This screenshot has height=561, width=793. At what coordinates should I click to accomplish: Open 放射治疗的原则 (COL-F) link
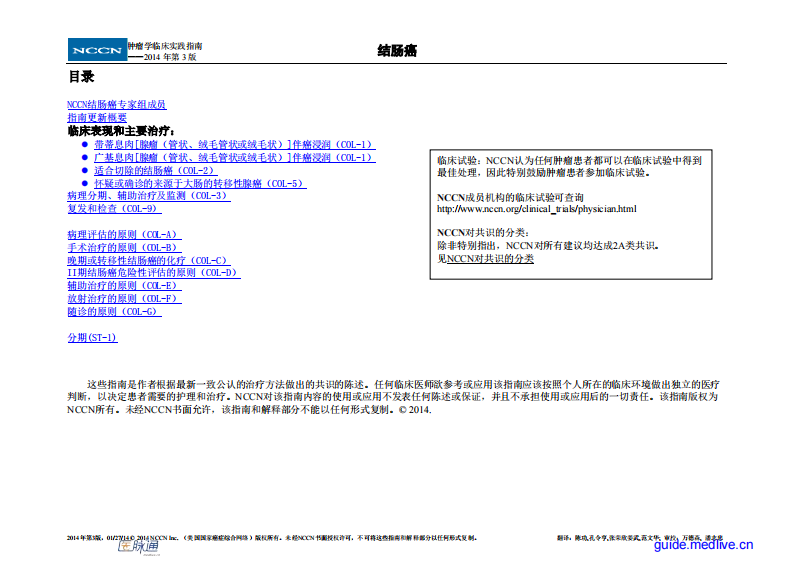(124, 298)
